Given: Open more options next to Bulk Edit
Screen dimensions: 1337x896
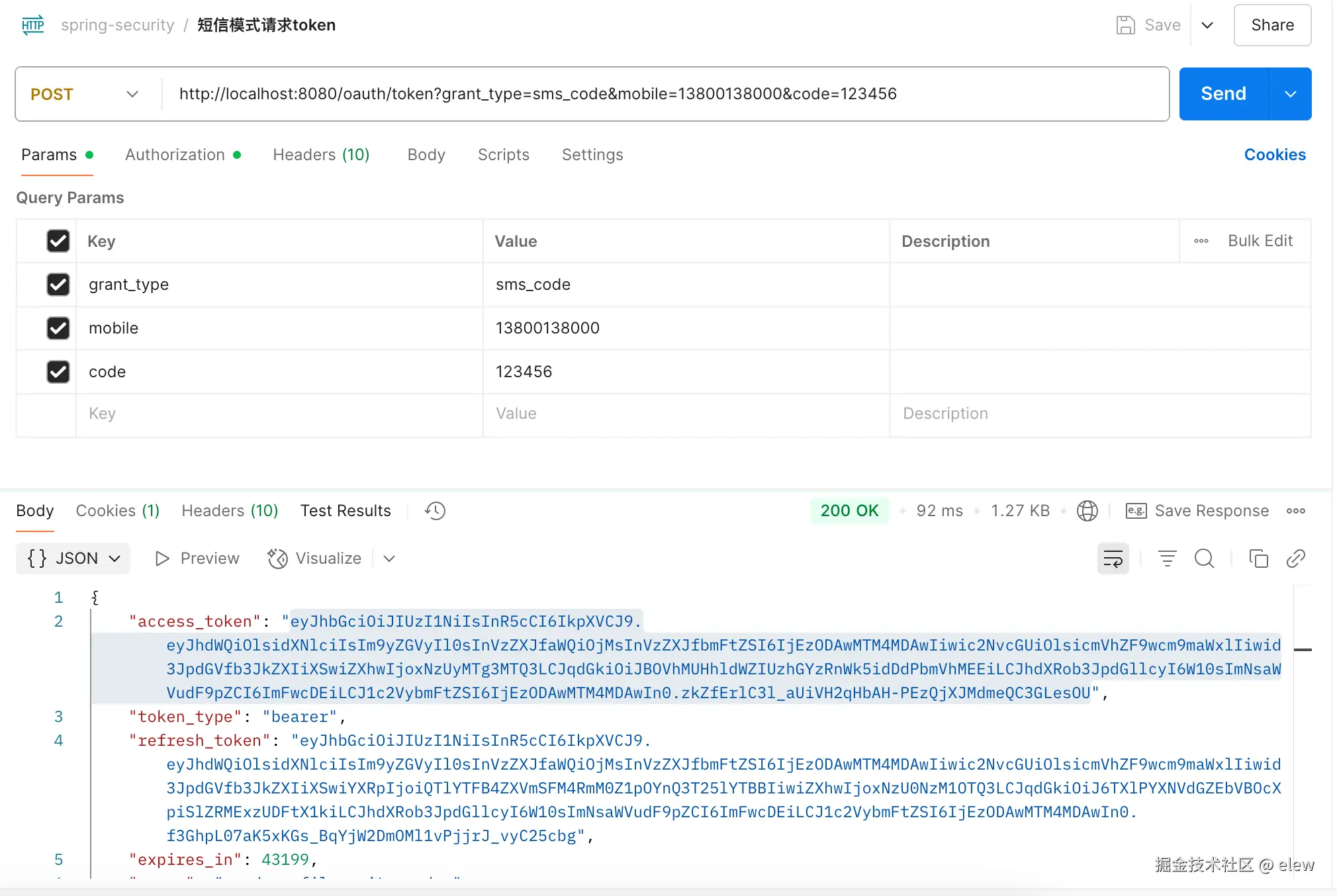Looking at the screenshot, I should pyautogui.click(x=1201, y=241).
